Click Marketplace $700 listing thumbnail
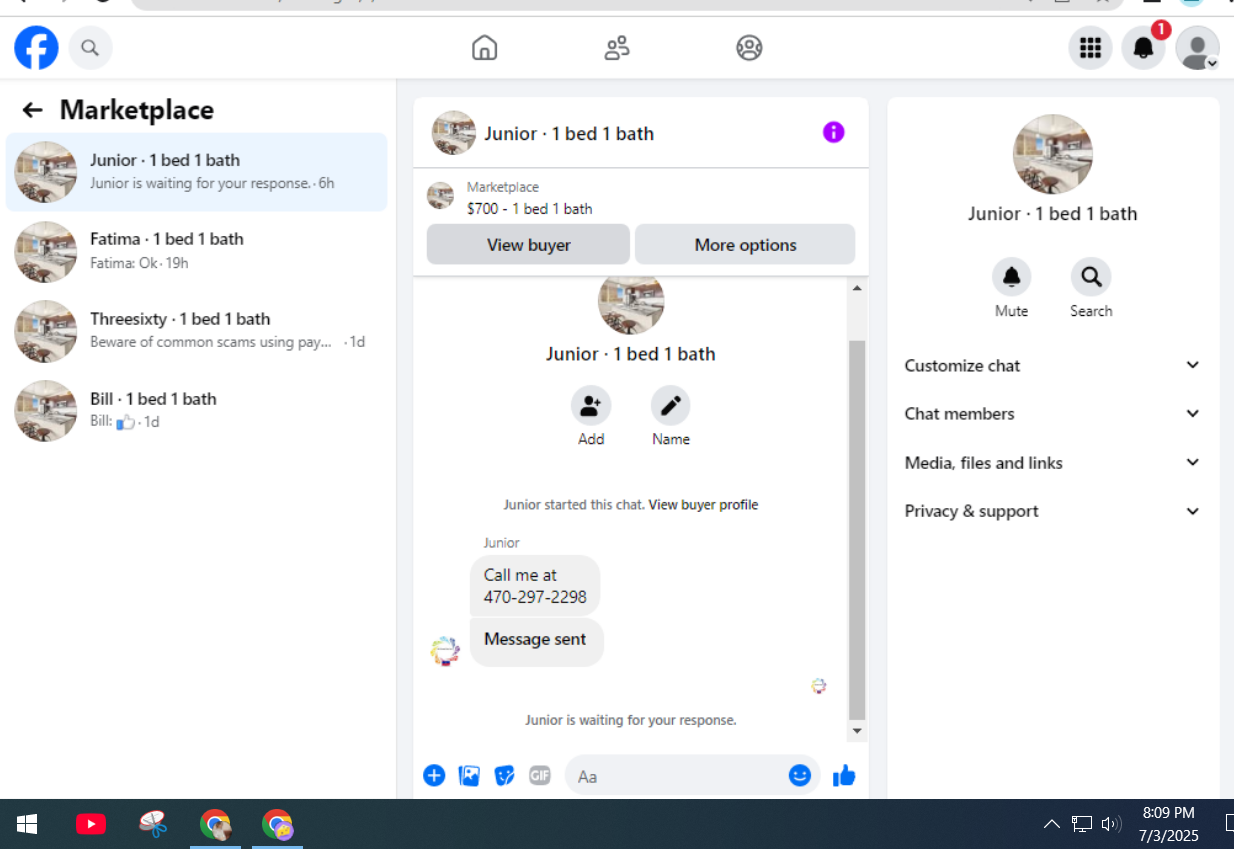Viewport: 1234px width, 849px height. (x=440, y=196)
